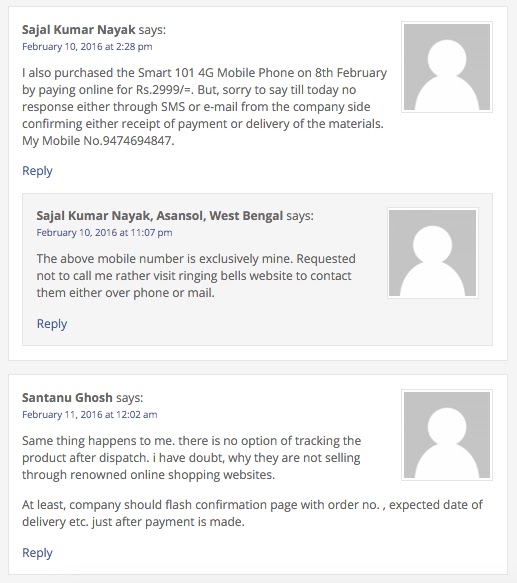Click the author name Sajal Kumar Nayak, Asansol, West Bengal
This screenshot has height=583, width=517.
tap(160, 216)
